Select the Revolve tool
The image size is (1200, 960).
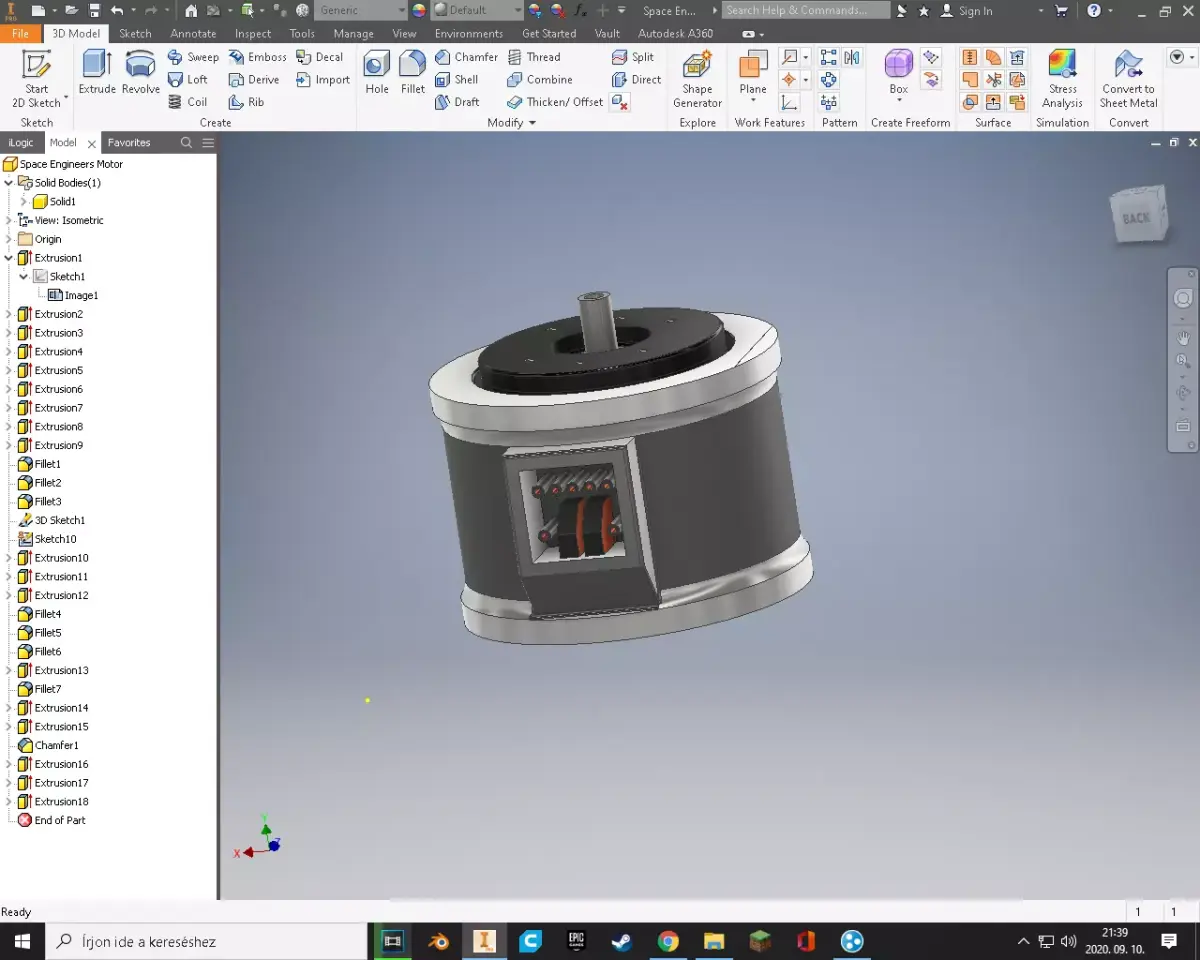point(141,72)
